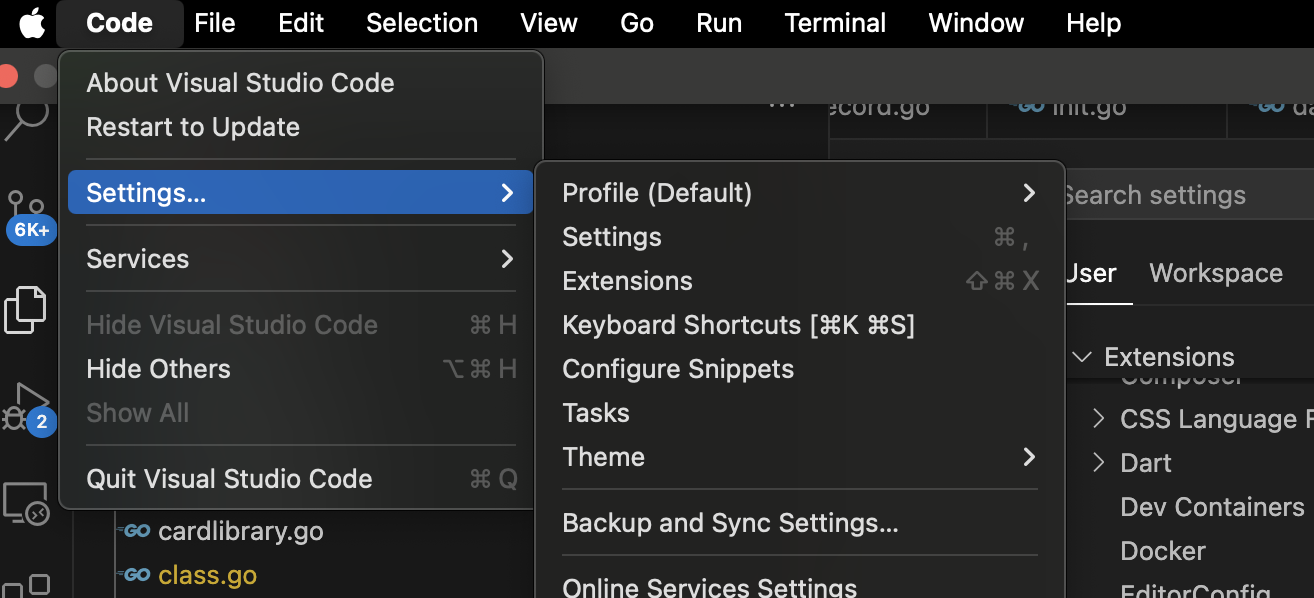Open Run and Debug view with 2 notifications

(25, 410)
